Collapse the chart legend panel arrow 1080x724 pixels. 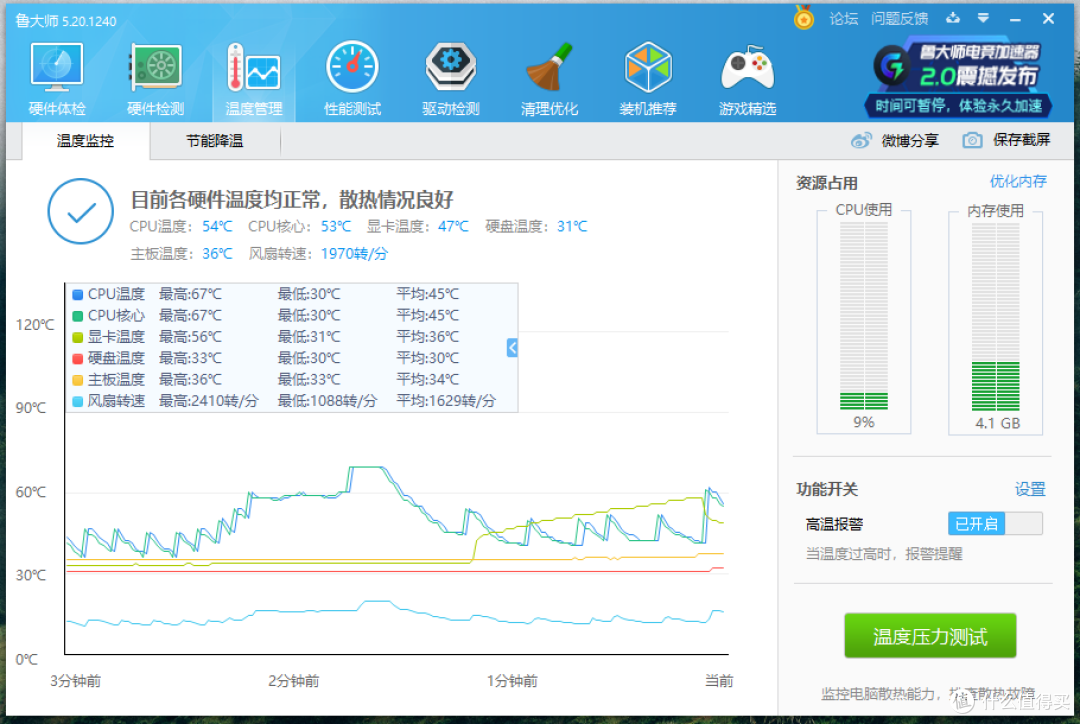click(512, 348)
